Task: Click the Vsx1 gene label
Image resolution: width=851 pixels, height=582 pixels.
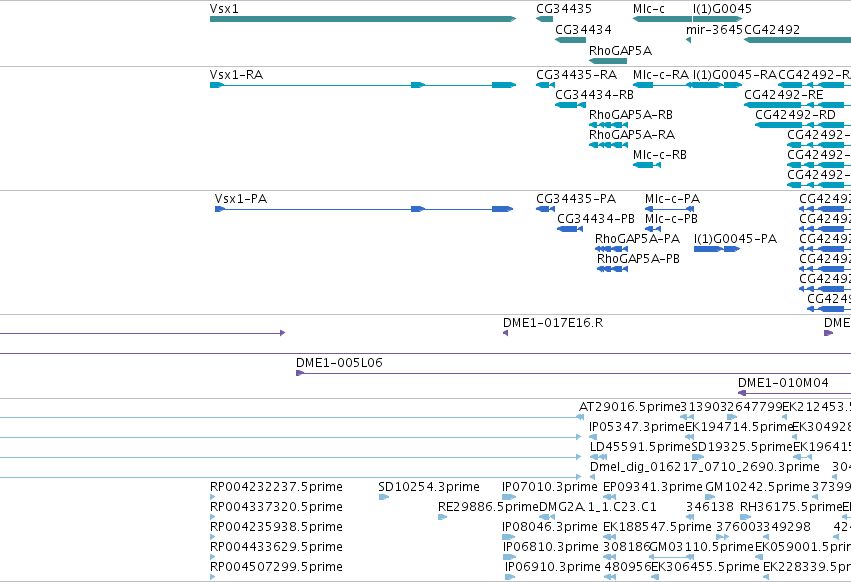Action: click(x=224, y=9)
